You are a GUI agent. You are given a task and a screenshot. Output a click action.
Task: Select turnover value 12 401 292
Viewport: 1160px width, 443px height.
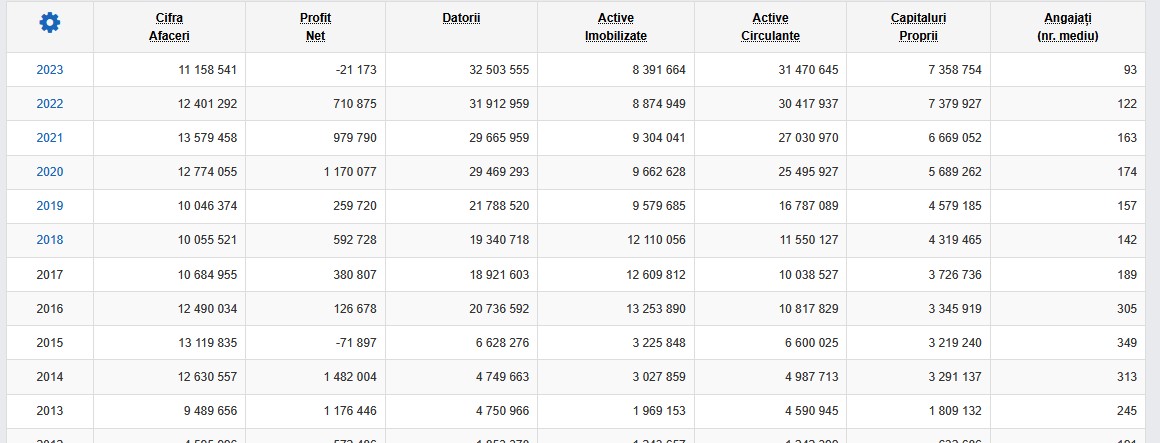click(207, 104)
